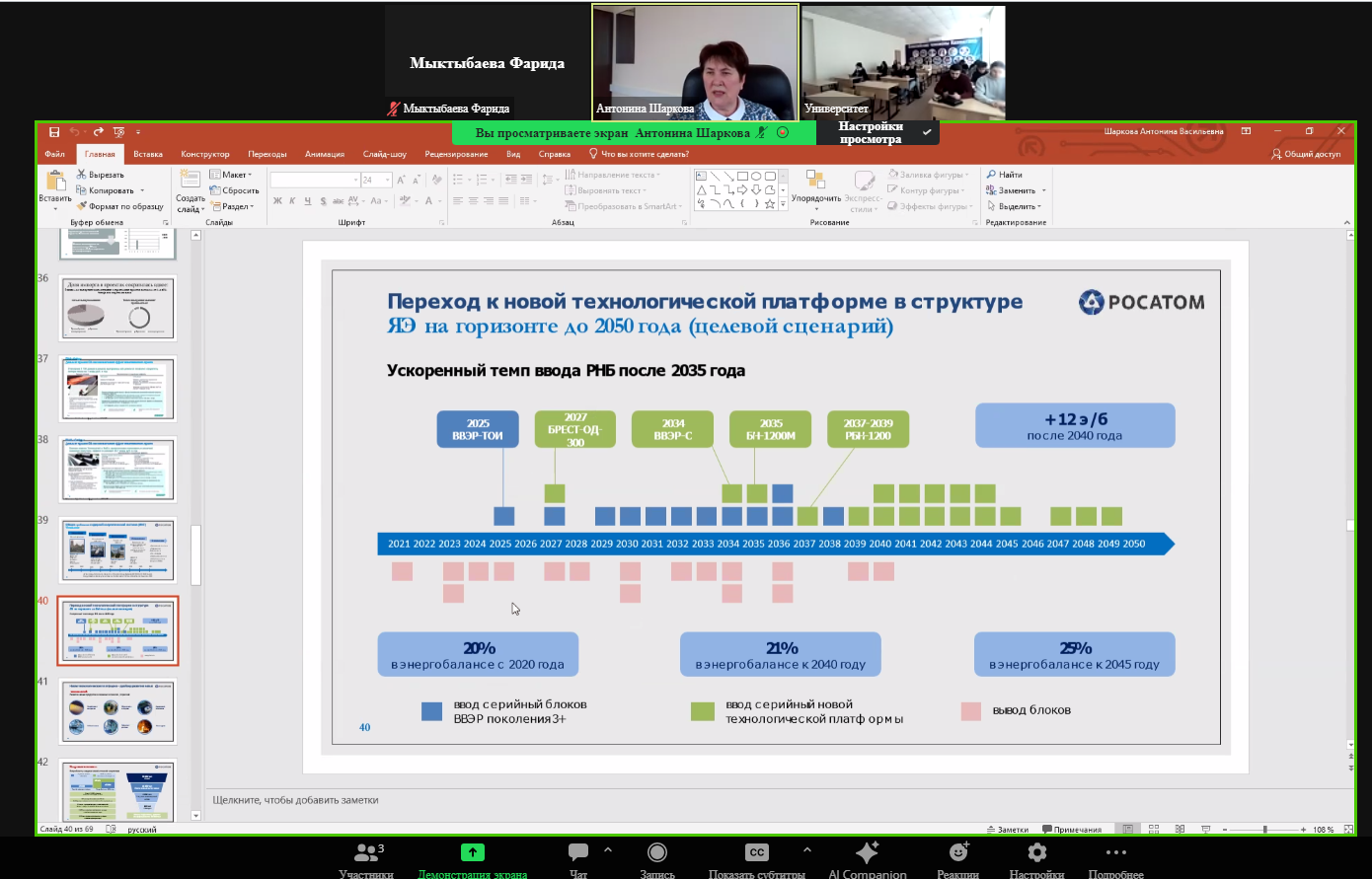
Task: Click the Общий доступ share button
Action: pyautogui.click(x=1306, y=154)
